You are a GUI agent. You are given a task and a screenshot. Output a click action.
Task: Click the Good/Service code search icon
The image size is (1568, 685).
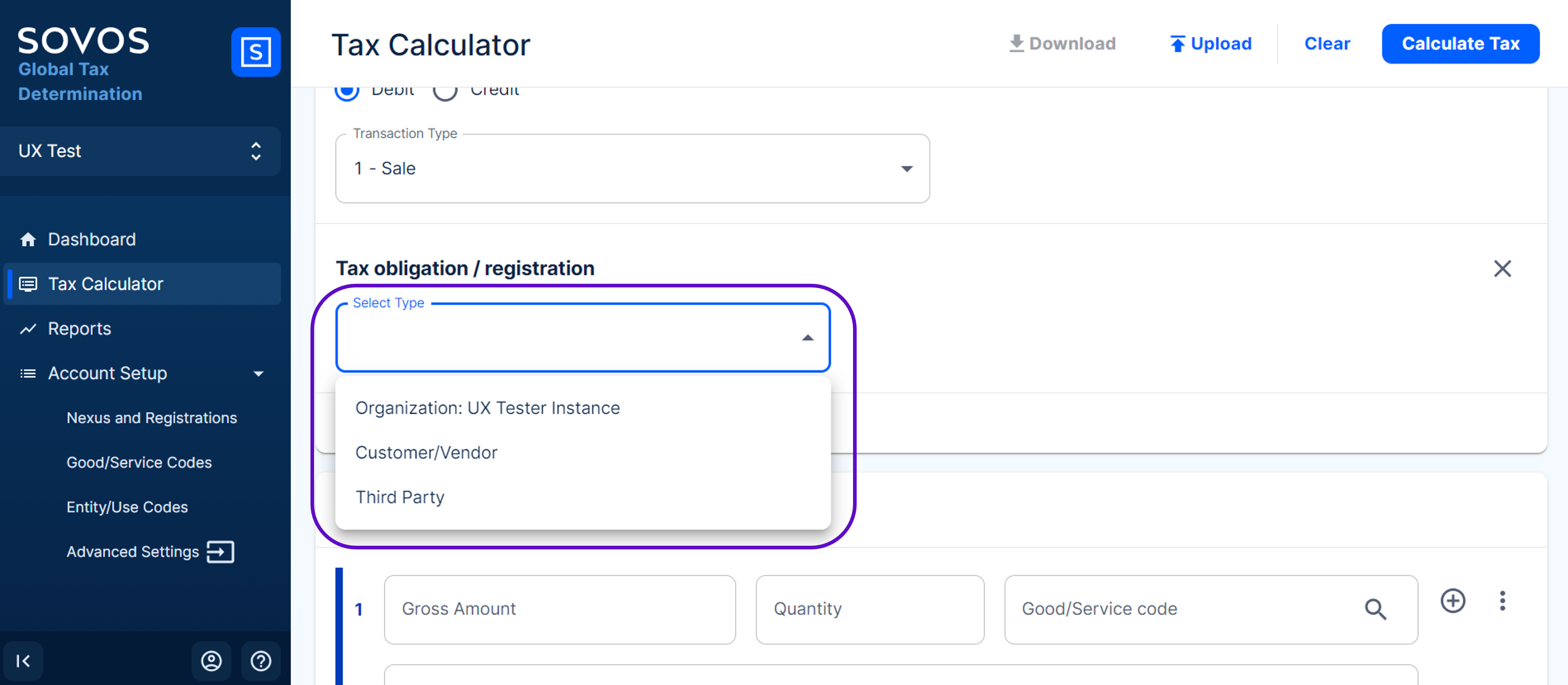click(x=1375, y=609)
